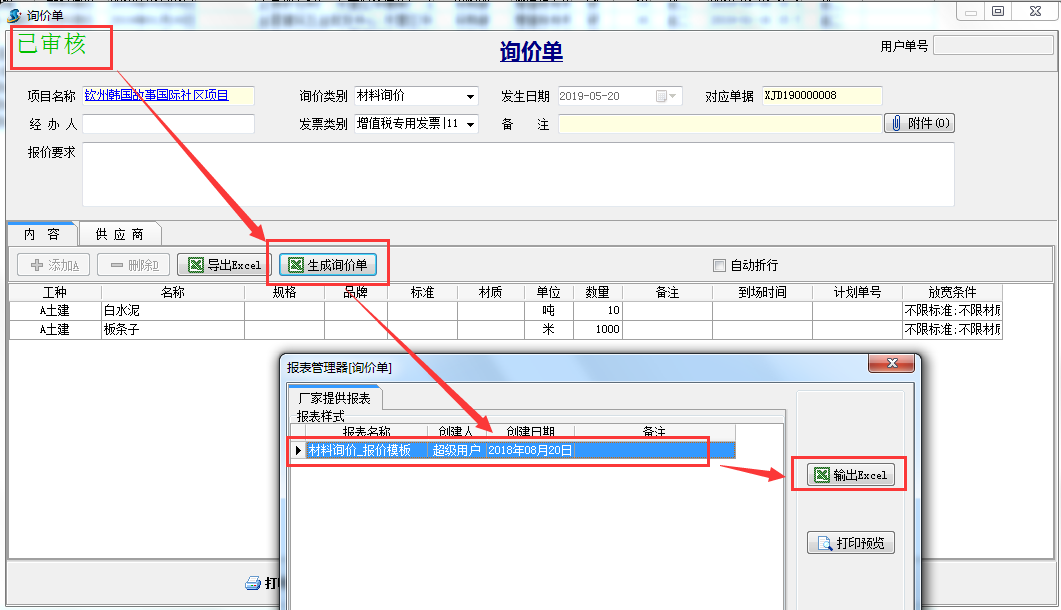This screenshot has height=610, width=1061.
Task: Click the calendar icon in 发生日期 field
Action: [x=661, y=96]
